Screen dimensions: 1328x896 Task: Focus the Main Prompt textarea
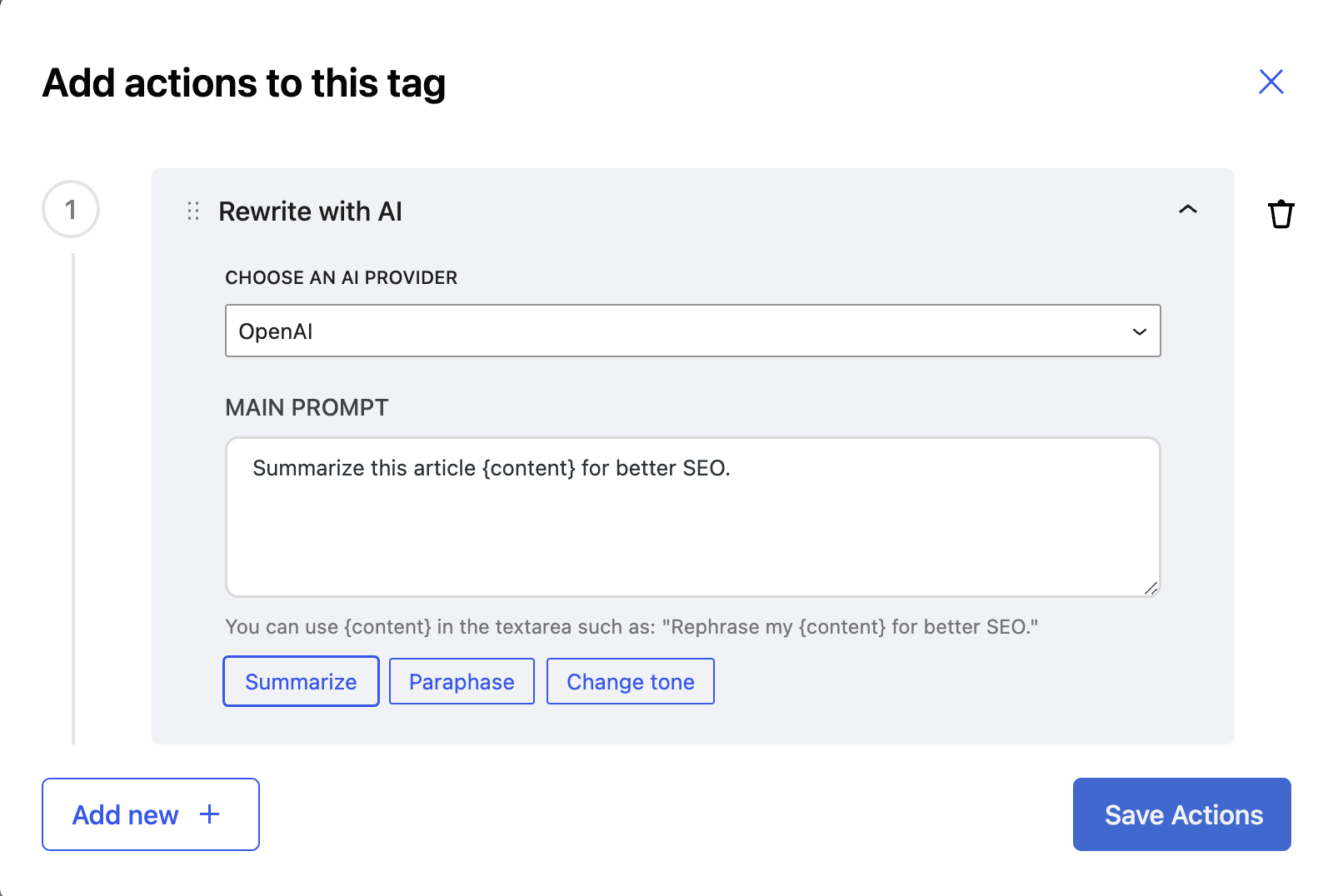(691, 516)
